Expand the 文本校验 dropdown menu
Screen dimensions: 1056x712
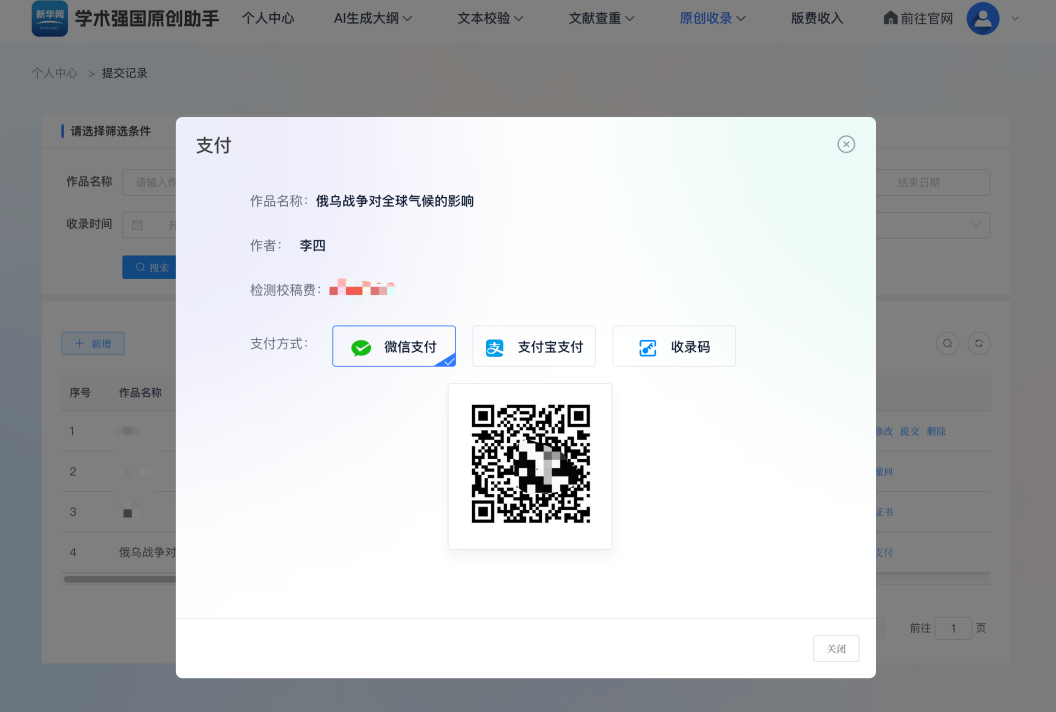coord(491,18)
